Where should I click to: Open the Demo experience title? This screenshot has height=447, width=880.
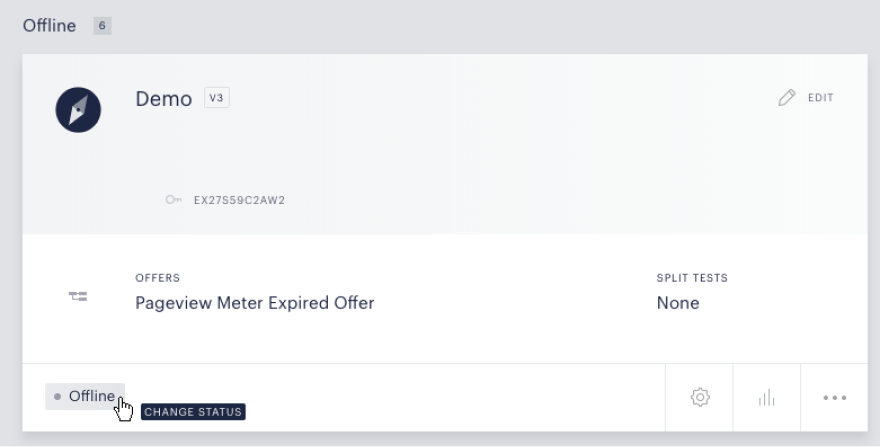pyautogui.click(x=164, y=99)
